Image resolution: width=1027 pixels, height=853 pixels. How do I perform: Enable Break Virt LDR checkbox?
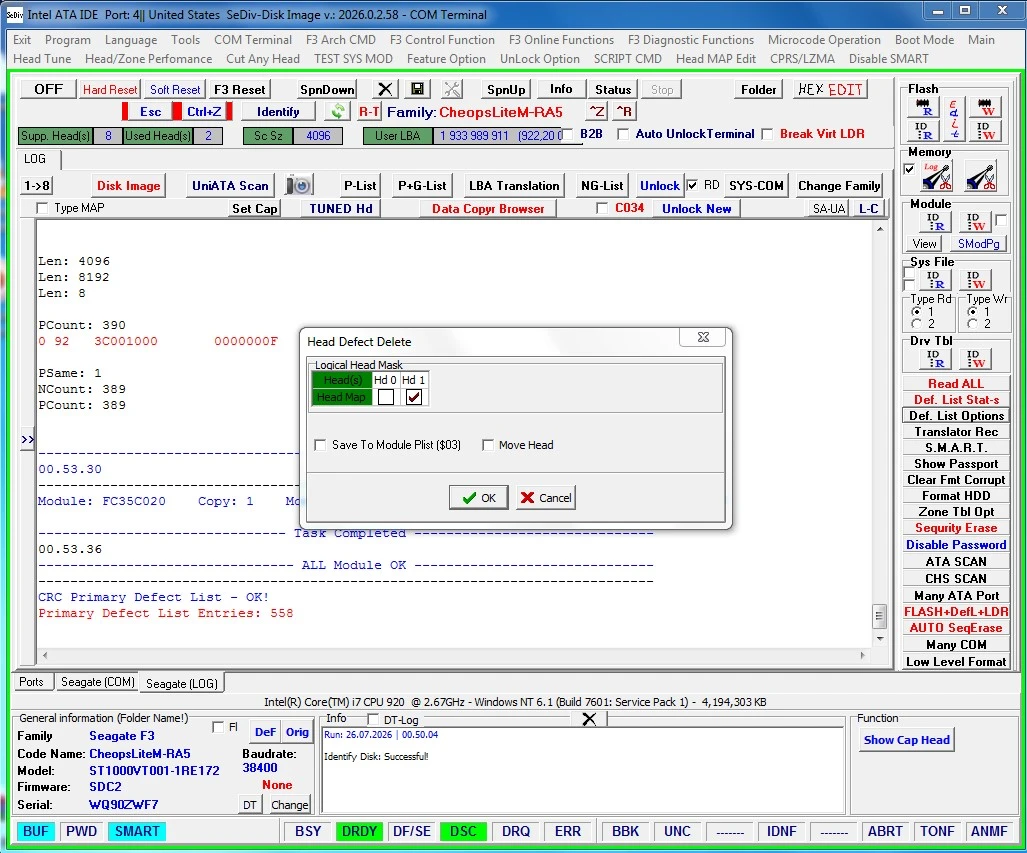click(x=767, y=134)
